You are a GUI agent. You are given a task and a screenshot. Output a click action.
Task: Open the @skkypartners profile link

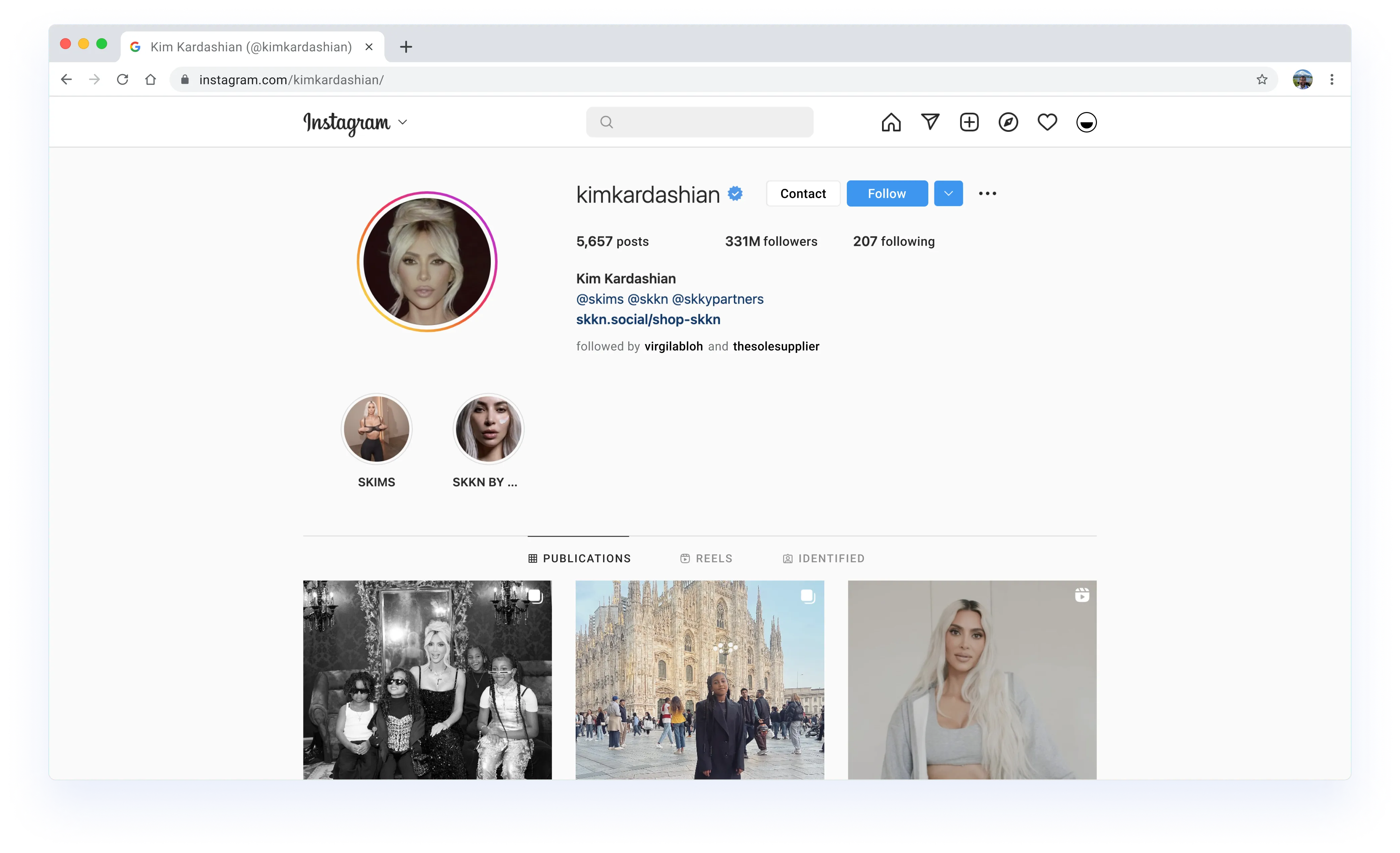tap(718, 299)
